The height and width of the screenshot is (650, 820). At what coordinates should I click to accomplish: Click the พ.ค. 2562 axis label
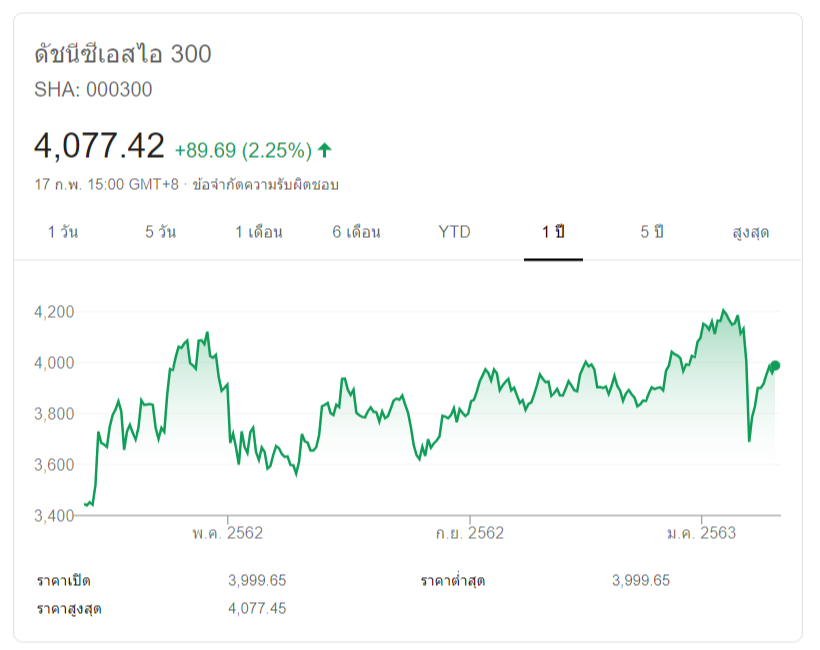pyautogui.click(x=228, y=533)
